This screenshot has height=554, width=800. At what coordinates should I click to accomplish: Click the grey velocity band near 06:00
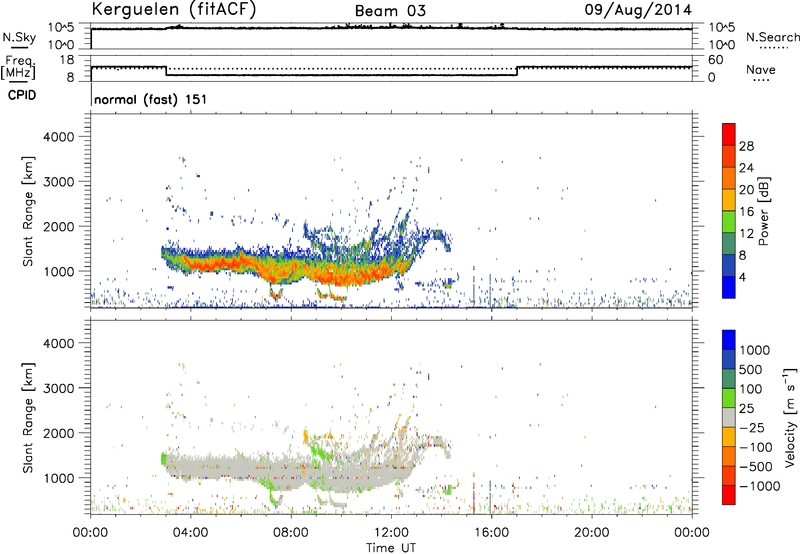click(x=240, y=466)
